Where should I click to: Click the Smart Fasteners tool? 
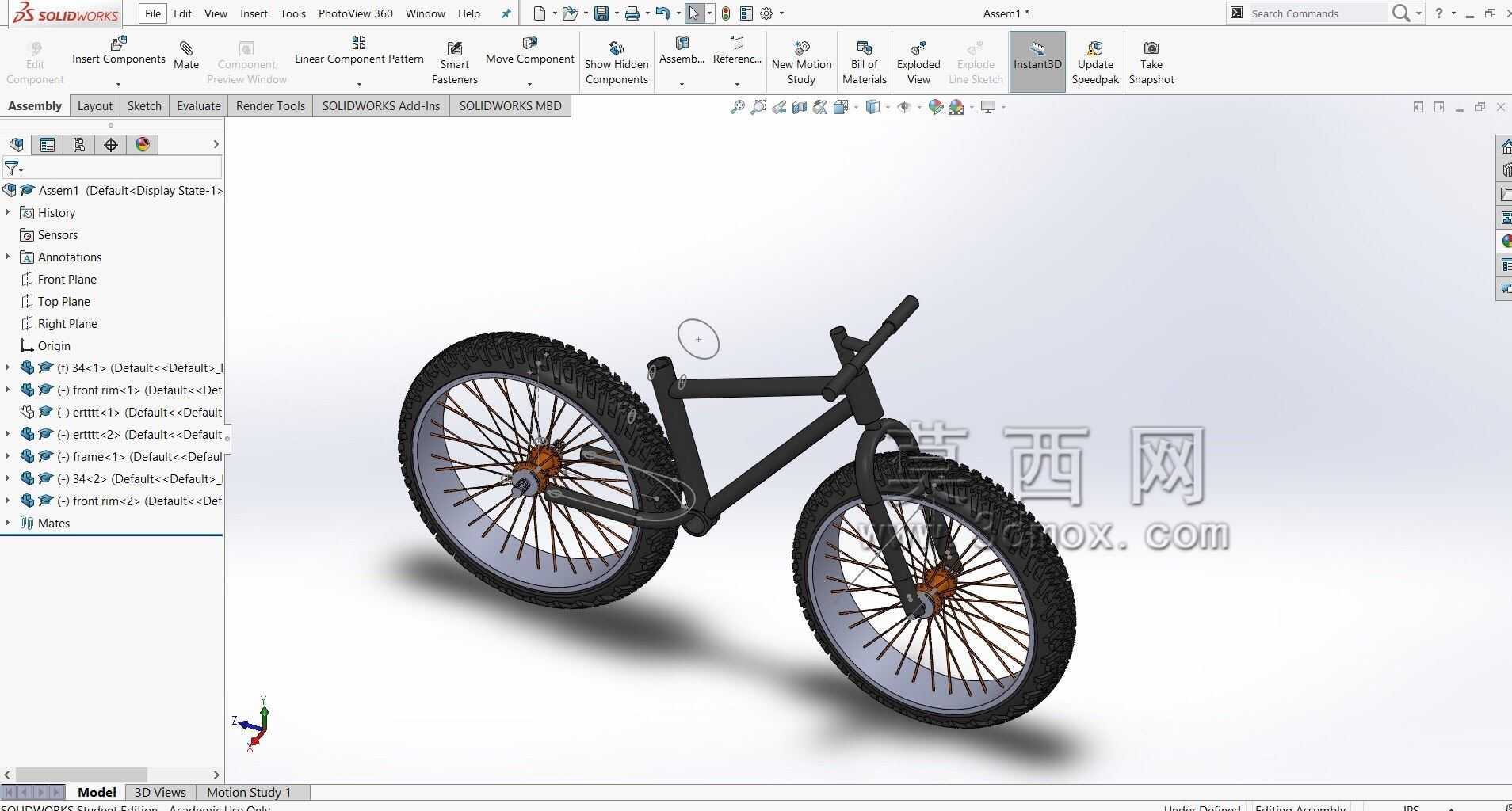[x=455, y=63]
